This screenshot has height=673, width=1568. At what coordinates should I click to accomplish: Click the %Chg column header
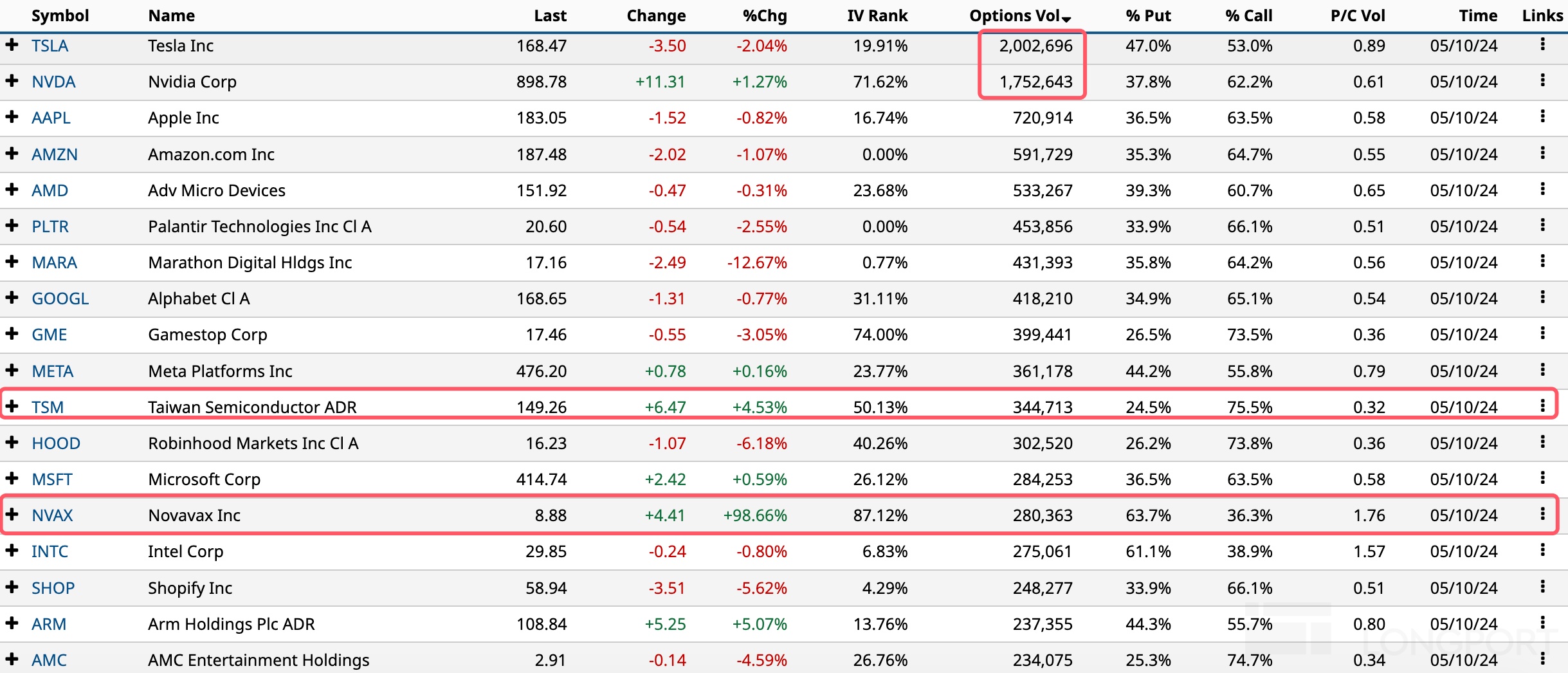pyautogui.click(x=764, y=15)
